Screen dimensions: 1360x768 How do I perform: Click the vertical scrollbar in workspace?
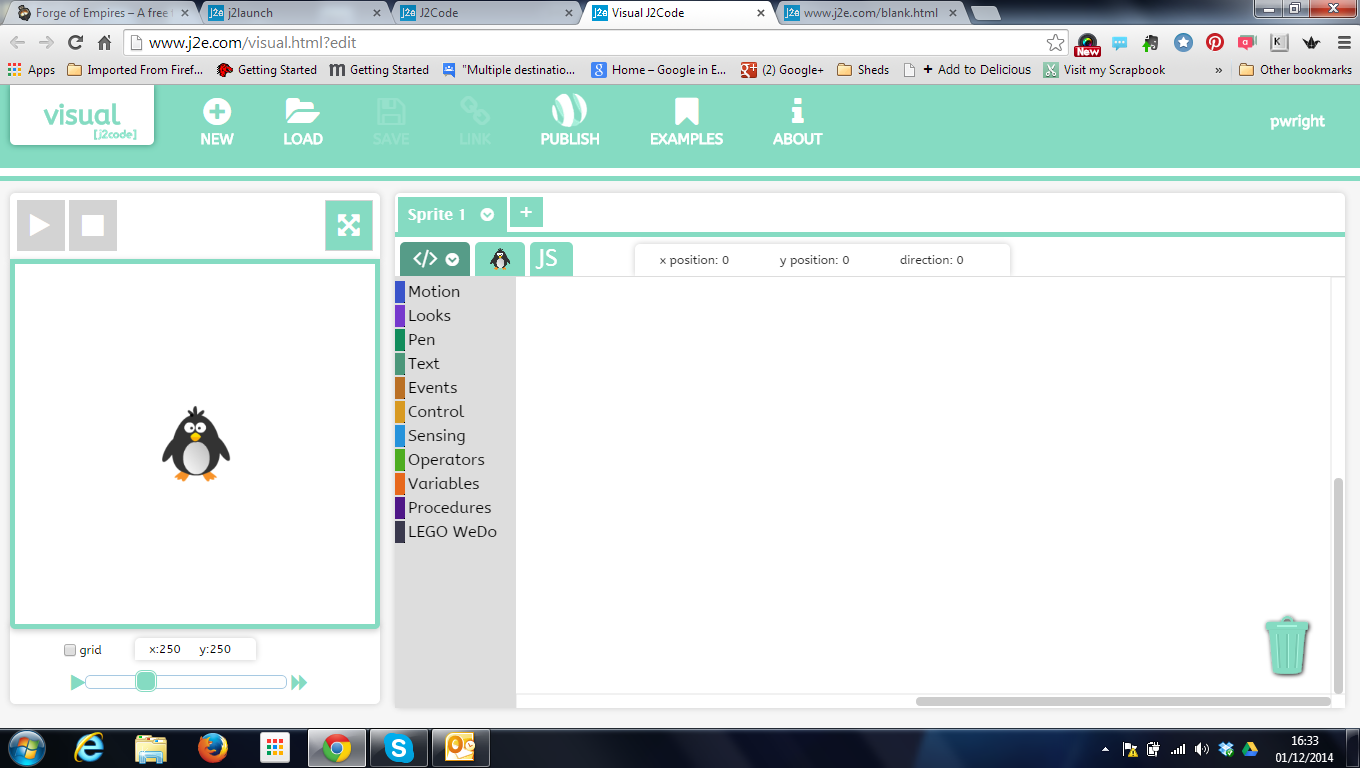coord(1339,585)
